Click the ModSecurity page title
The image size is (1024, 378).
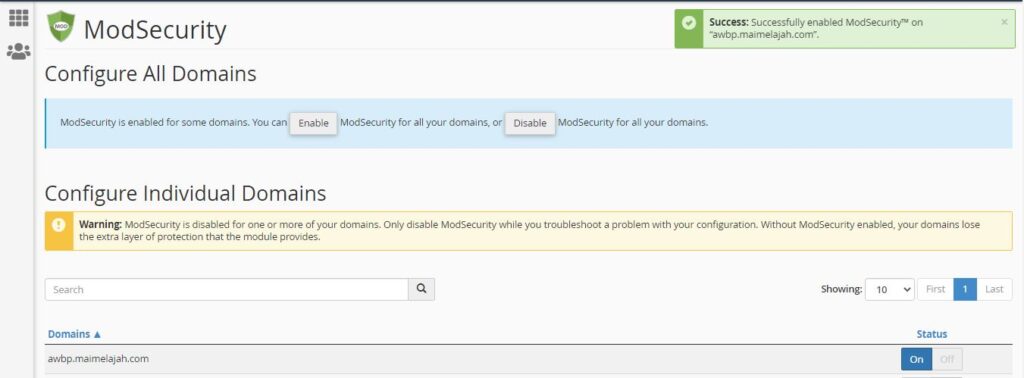point(155,30)
